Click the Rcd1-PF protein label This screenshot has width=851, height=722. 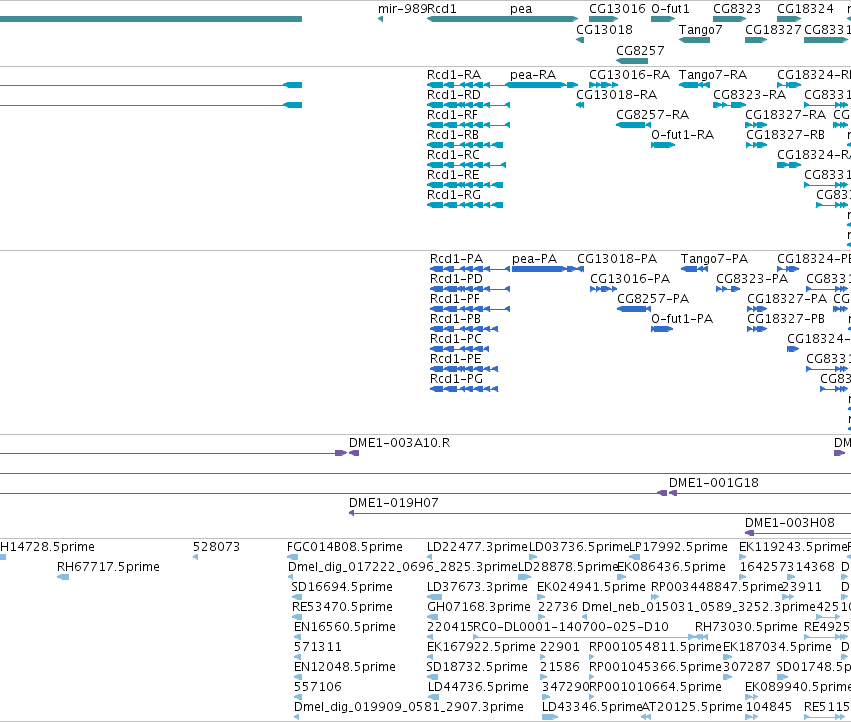(x=455, y=299)
